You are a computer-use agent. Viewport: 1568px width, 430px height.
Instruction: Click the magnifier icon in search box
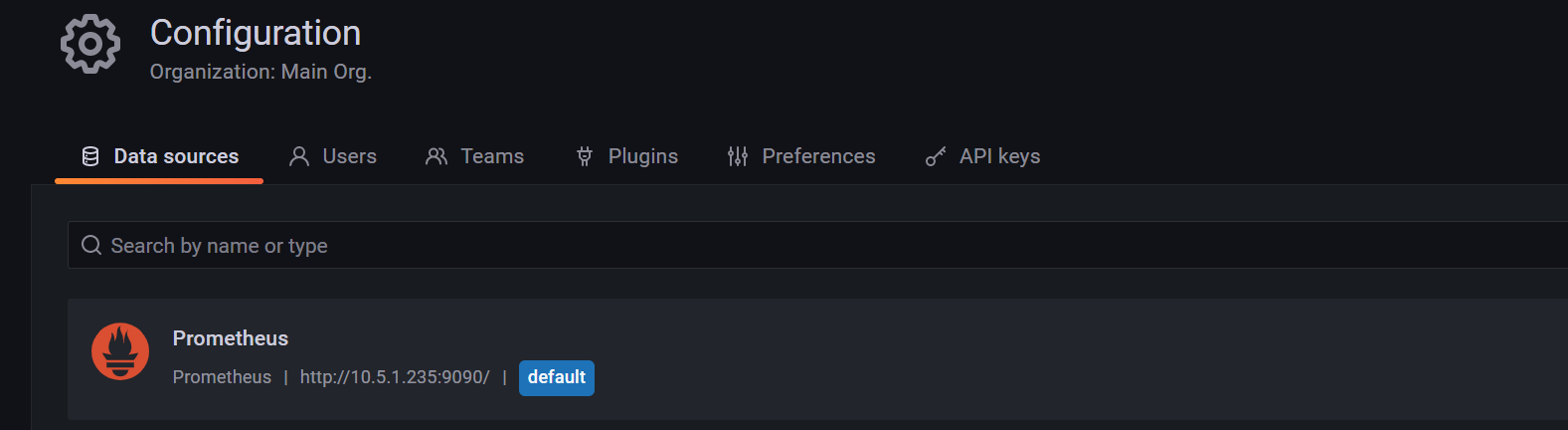(91, 245)
